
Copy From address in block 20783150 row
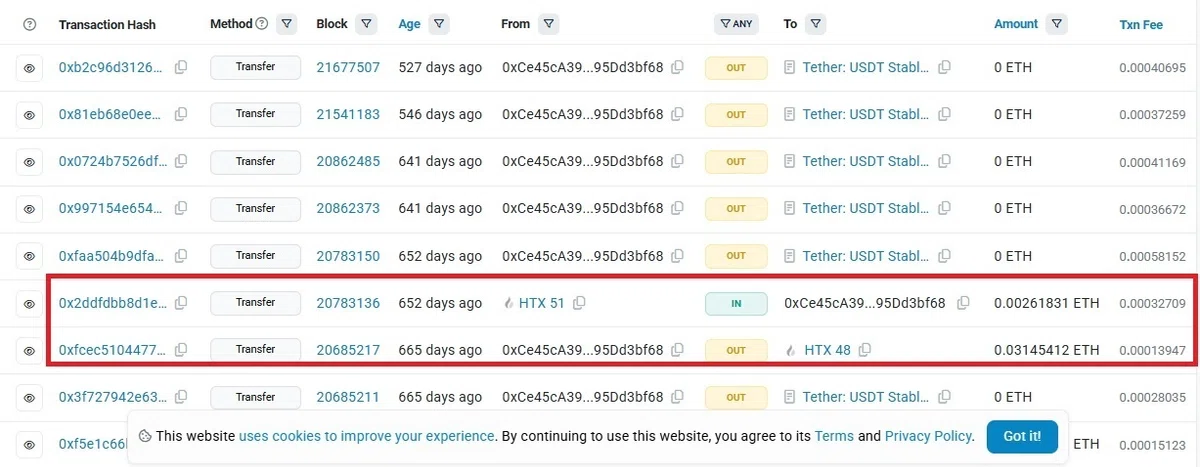(x=678, y=256)
